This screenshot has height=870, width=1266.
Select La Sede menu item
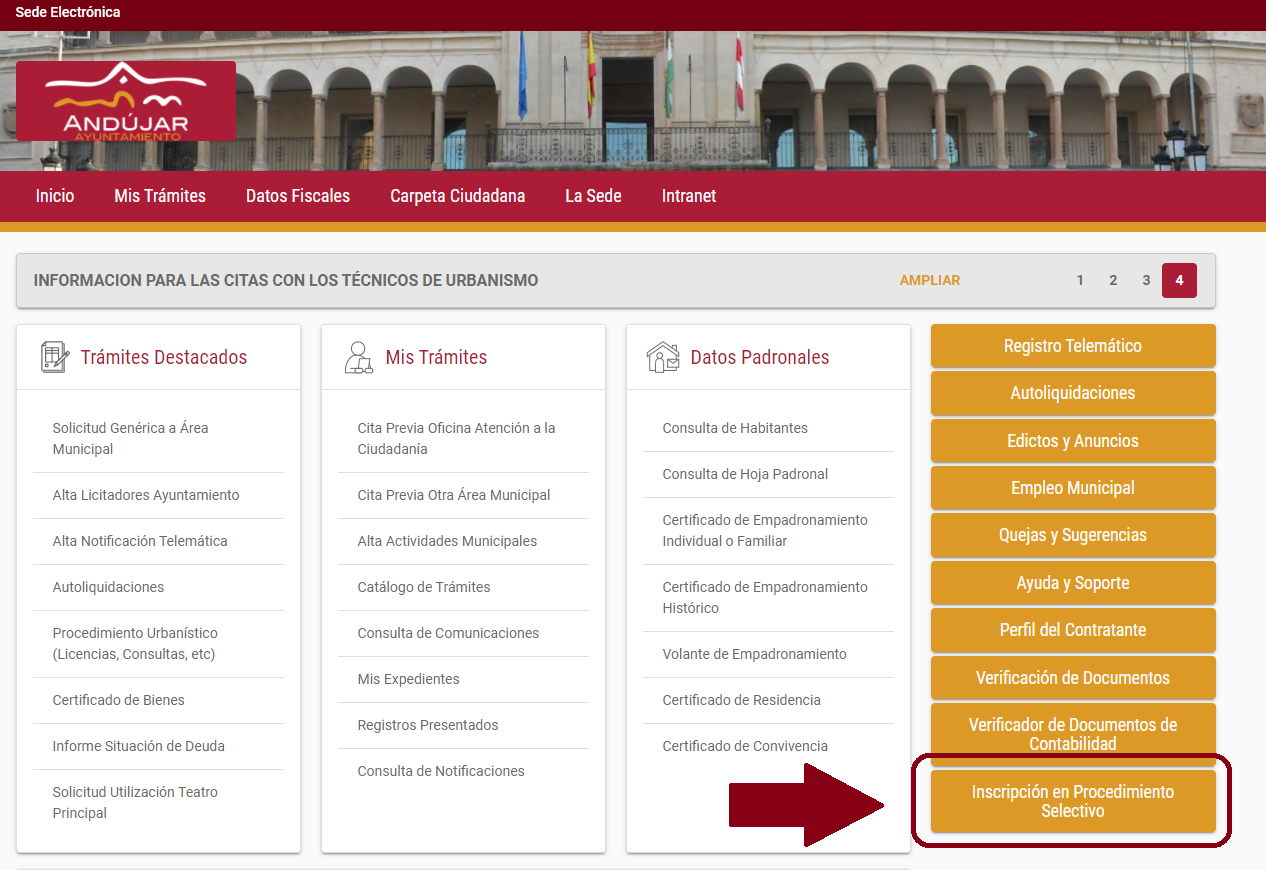(x=593, y=196)
